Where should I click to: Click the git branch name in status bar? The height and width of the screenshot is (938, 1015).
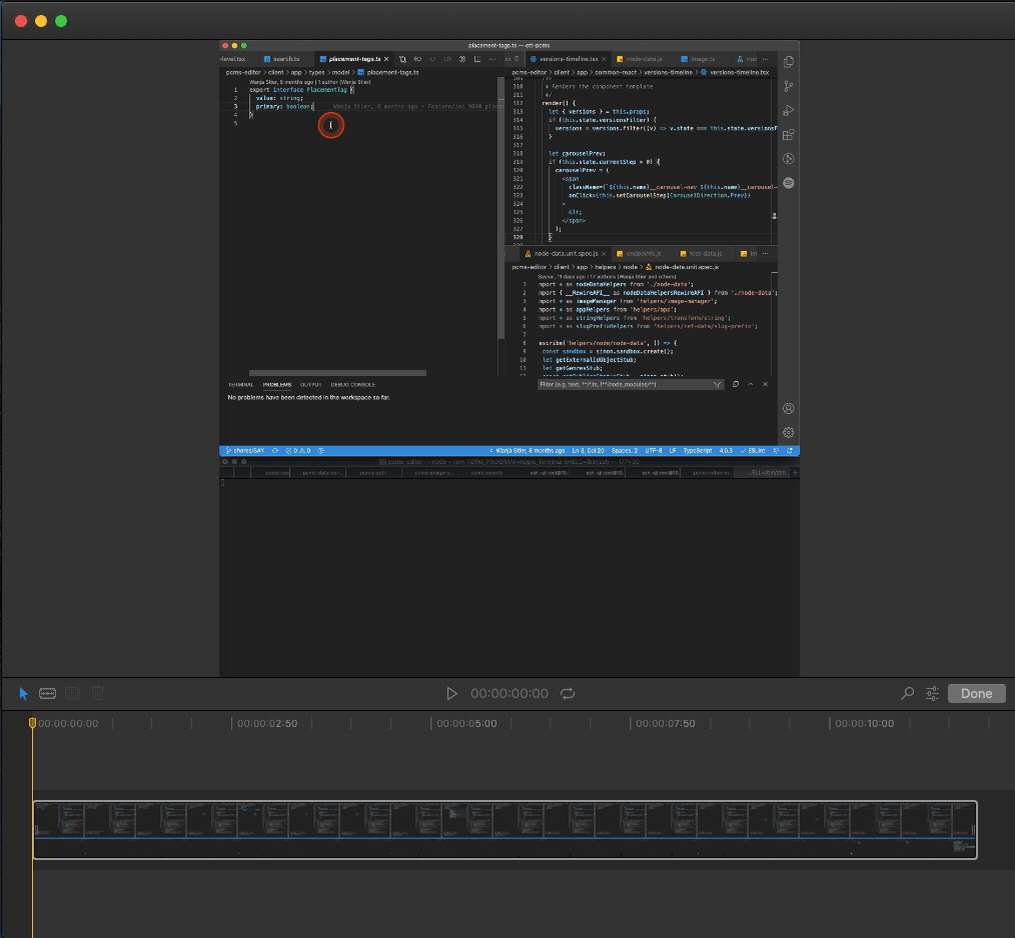(245, 451)
